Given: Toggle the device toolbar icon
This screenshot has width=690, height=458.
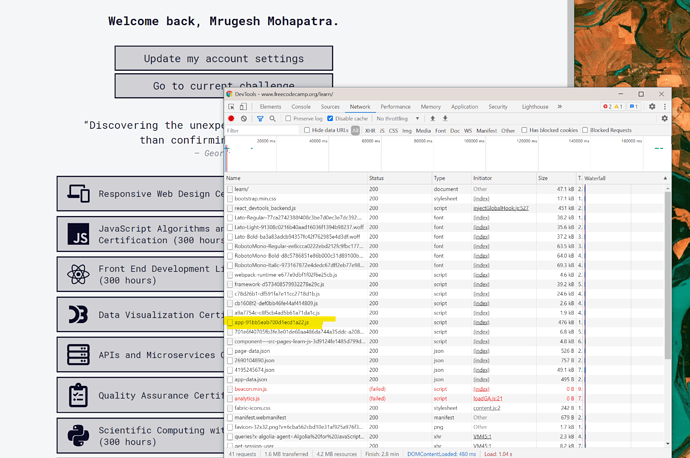Looking at the screenshot, I should tap(243, 107).
